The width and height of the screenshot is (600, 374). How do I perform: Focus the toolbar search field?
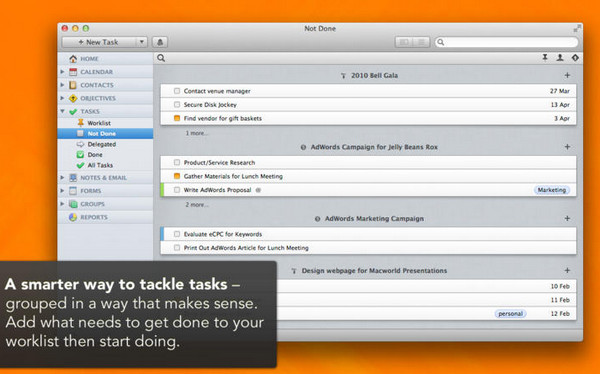[507, 42]
